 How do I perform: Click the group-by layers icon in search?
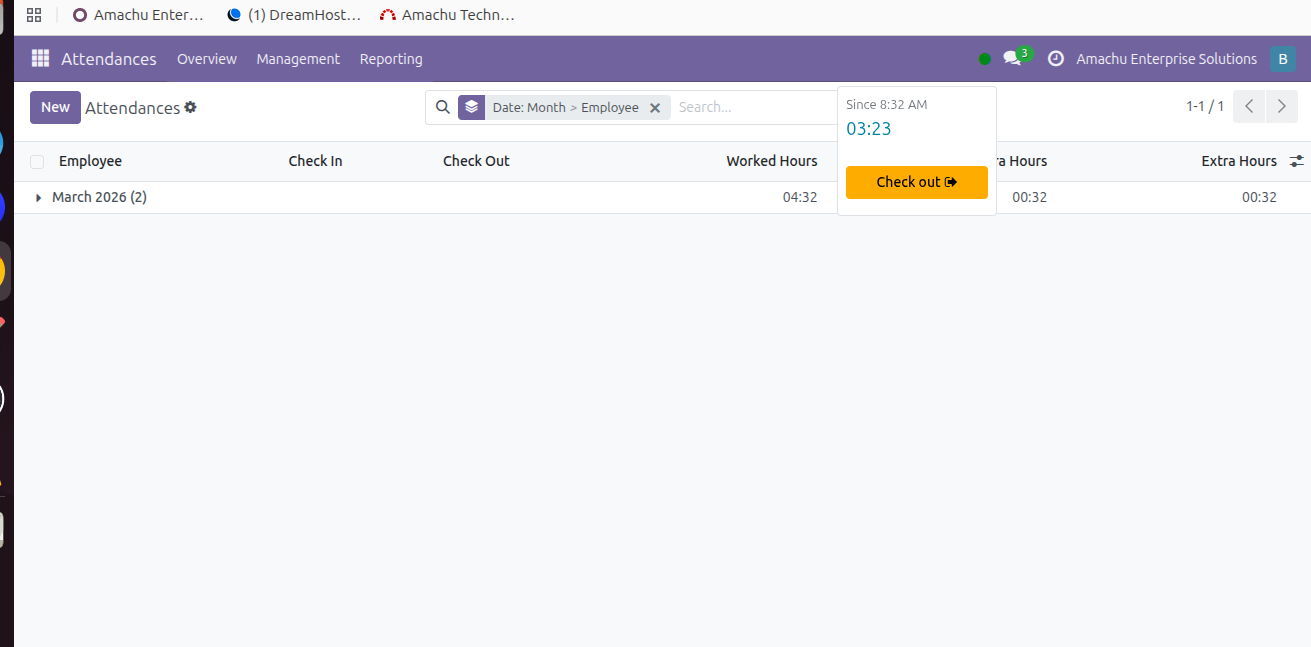click(x=472, y=107)
